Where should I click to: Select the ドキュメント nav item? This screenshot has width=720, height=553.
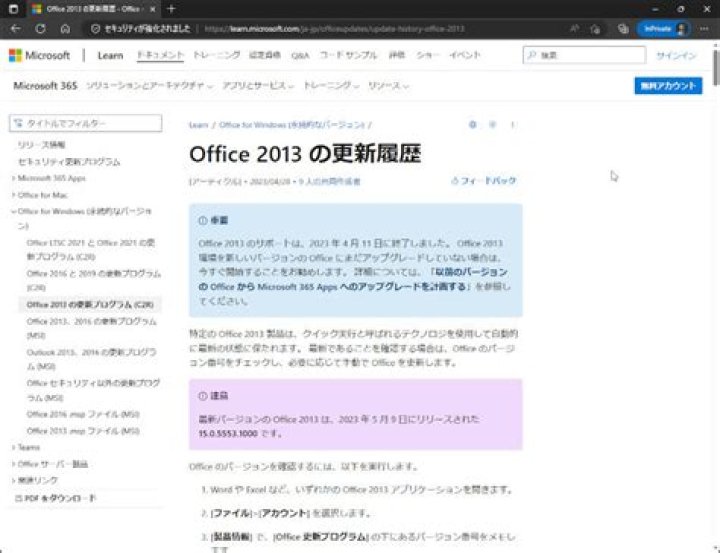click(x=160, y=55)
